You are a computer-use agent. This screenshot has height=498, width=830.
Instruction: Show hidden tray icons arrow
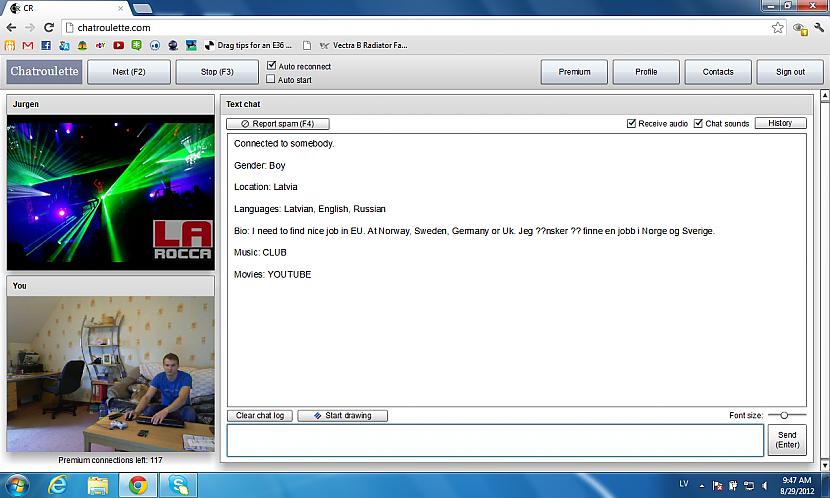tap(701, 485)
